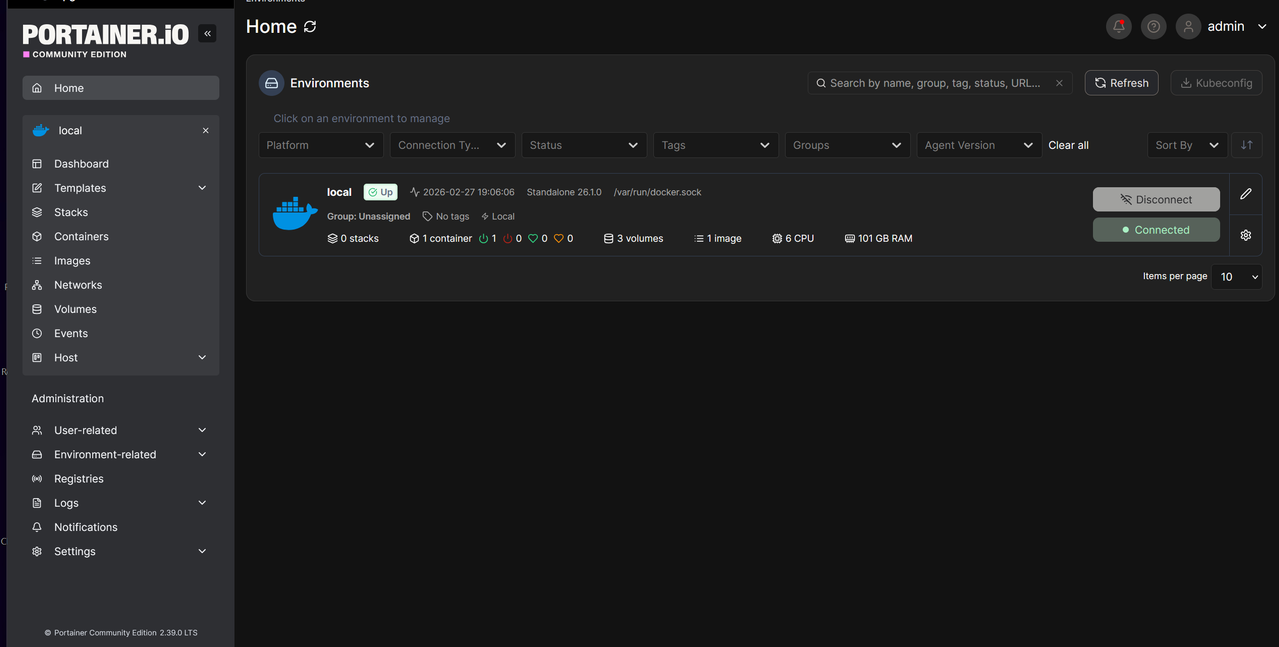Close the local environment with the x icon
This screenshot has height=647, width=1279.
(206, 131)
